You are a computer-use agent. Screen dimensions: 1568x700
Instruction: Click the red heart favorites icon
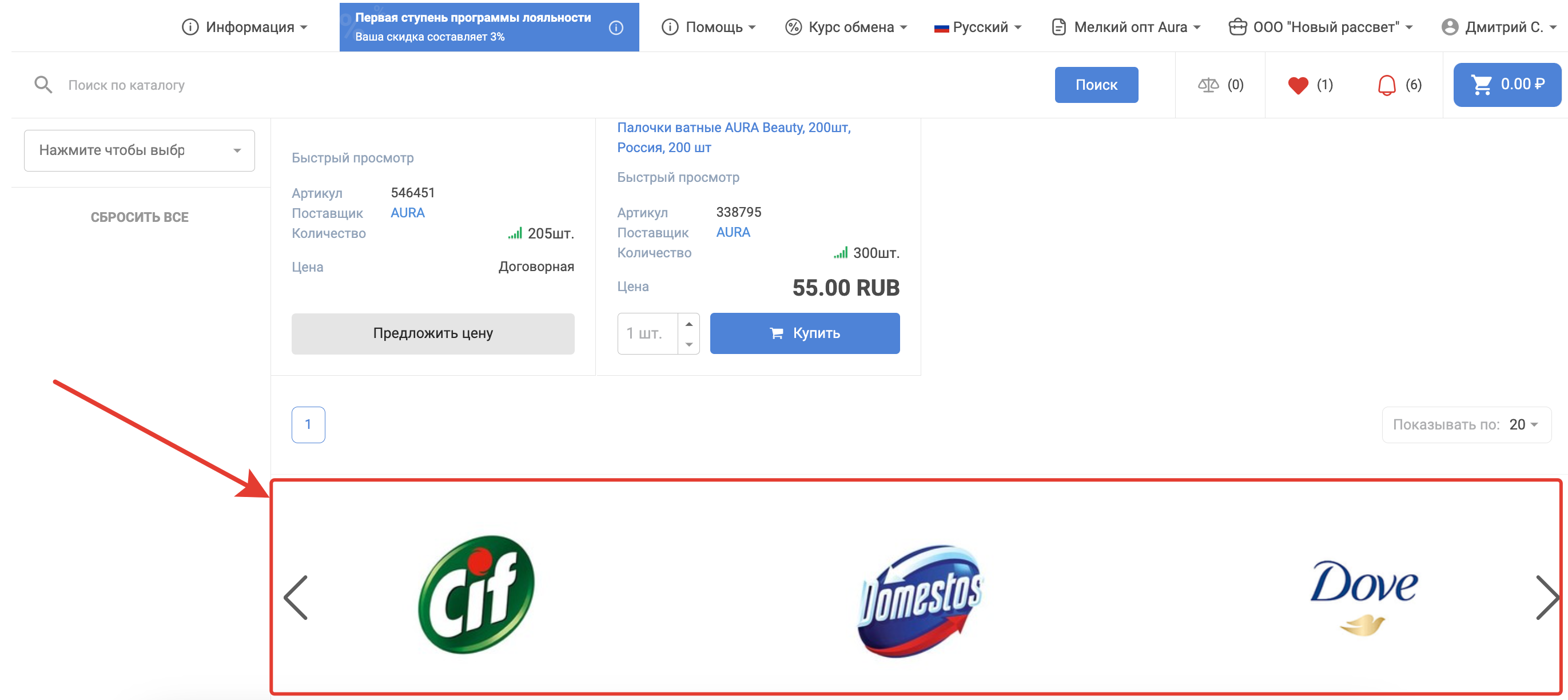(1298, 85)
